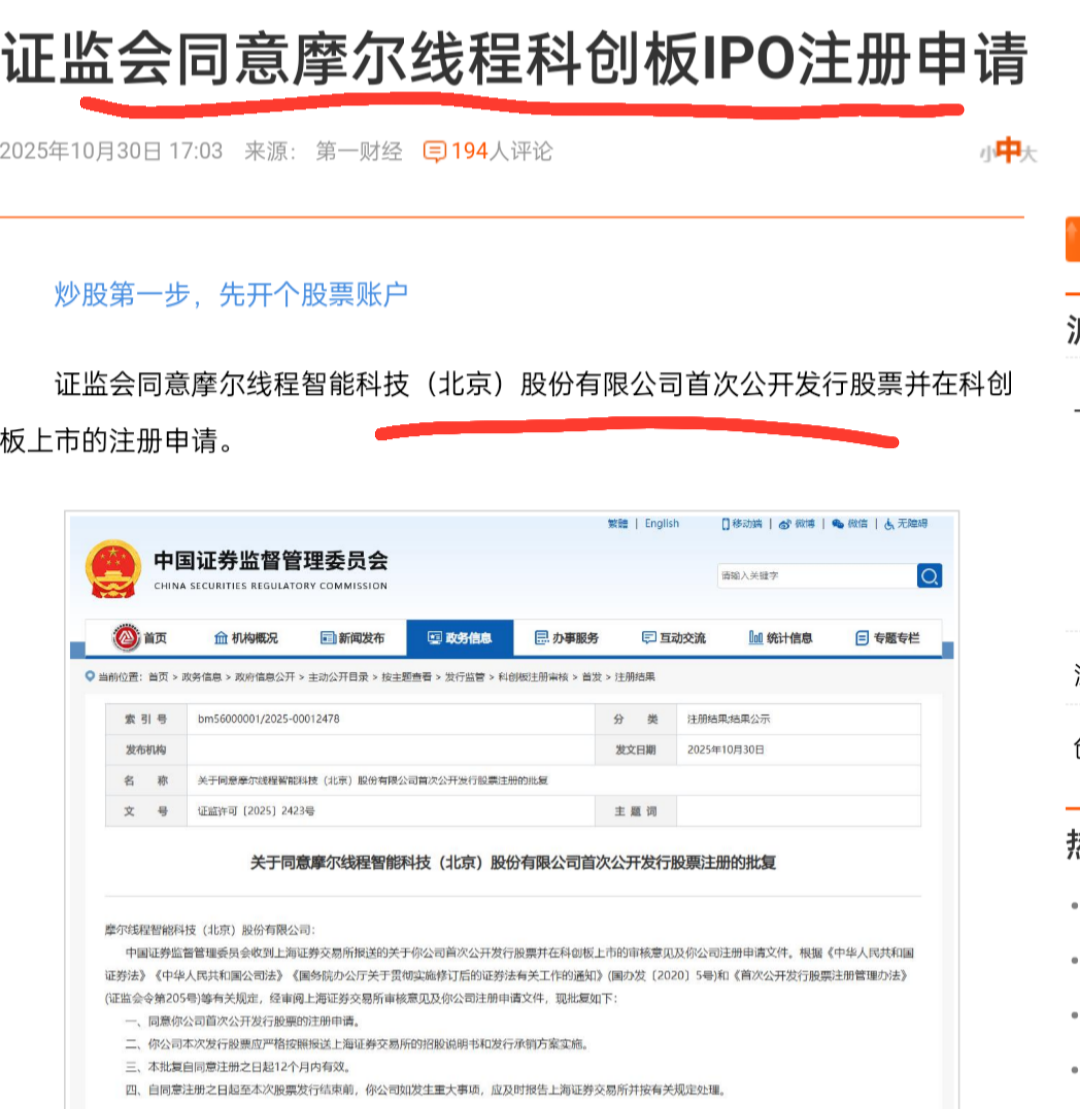
Task: Open the 互动交流 tab
Action: (x=673, y=638)
